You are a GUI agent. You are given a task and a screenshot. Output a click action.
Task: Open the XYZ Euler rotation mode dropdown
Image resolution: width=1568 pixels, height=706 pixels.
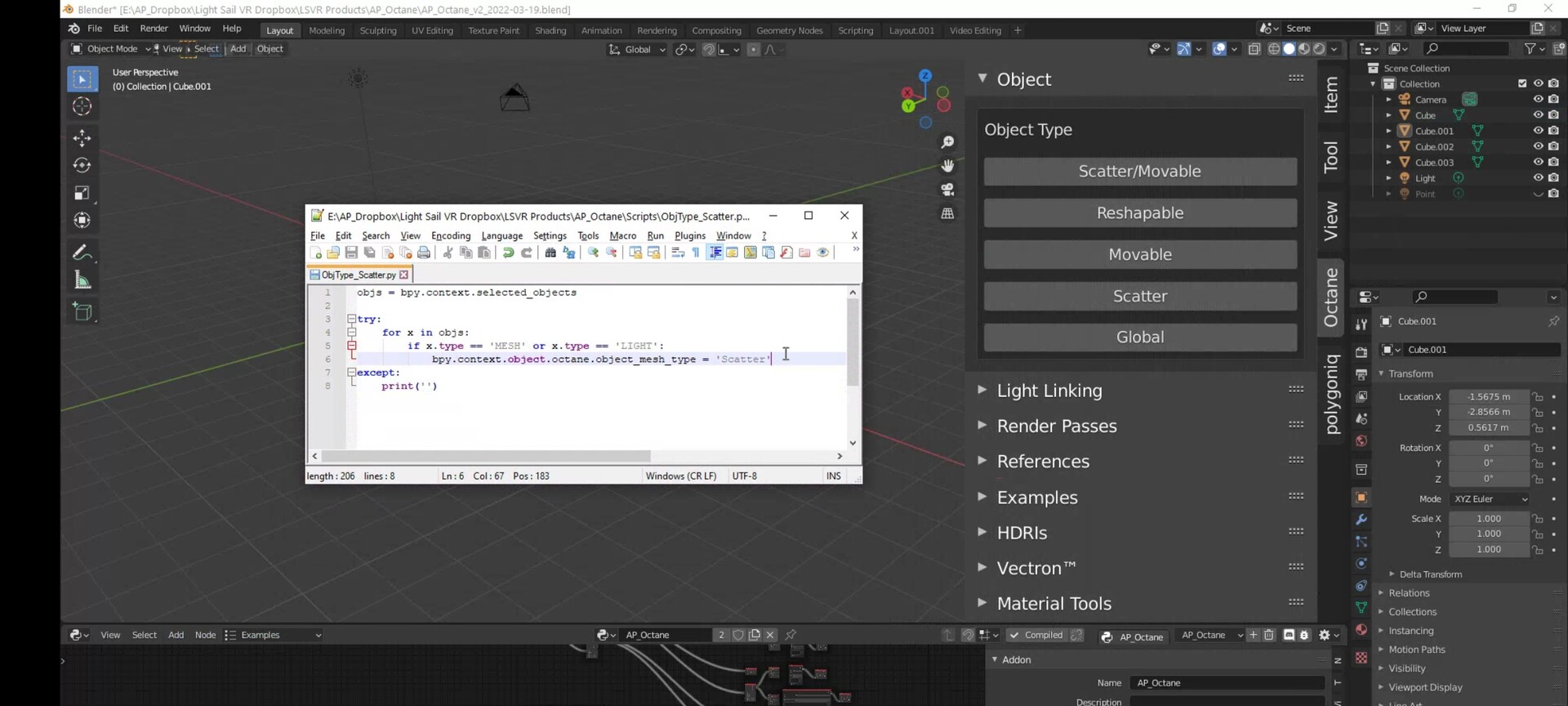coord(1490,499)
